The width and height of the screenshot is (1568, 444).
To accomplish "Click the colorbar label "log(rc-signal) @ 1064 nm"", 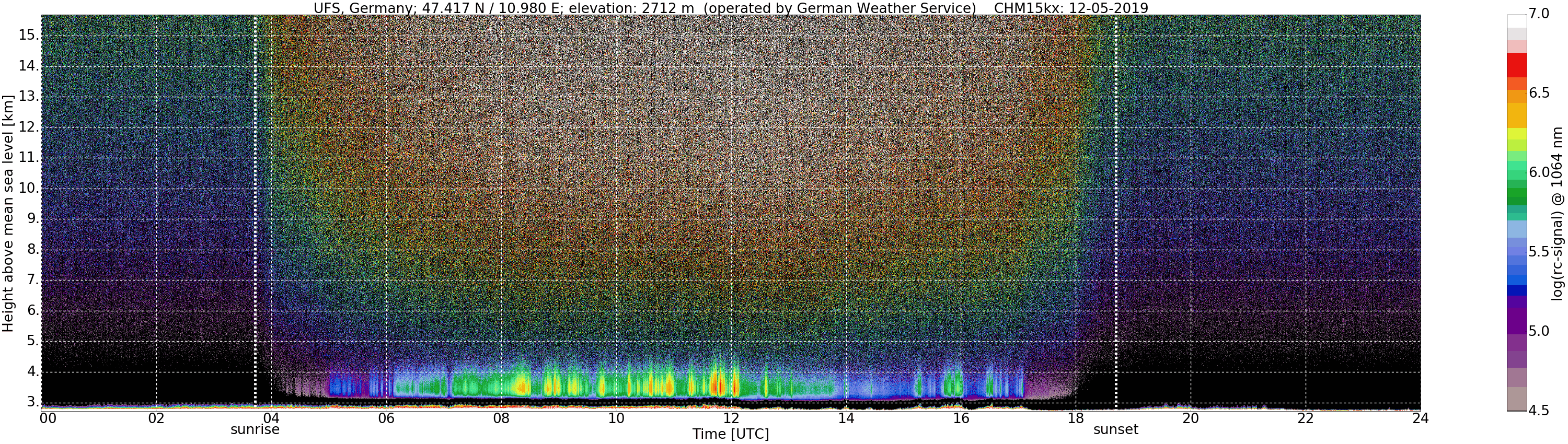I will point(1557,213).
